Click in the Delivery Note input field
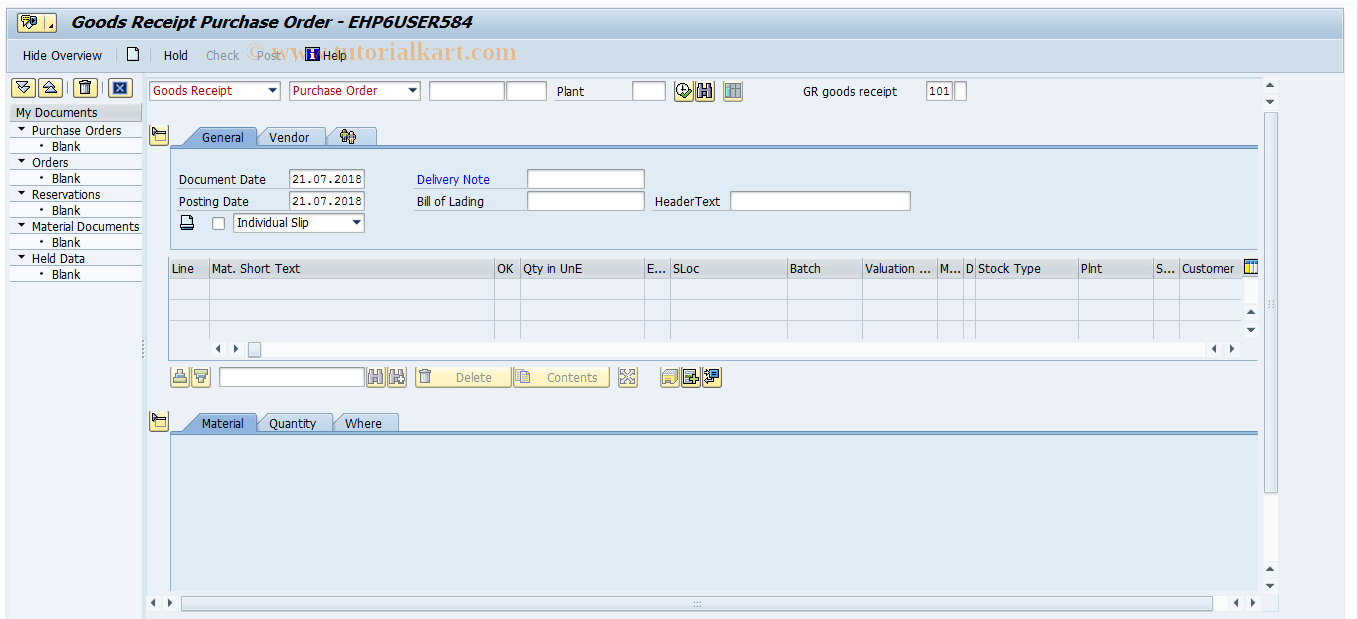 click(x=585, y=179)
